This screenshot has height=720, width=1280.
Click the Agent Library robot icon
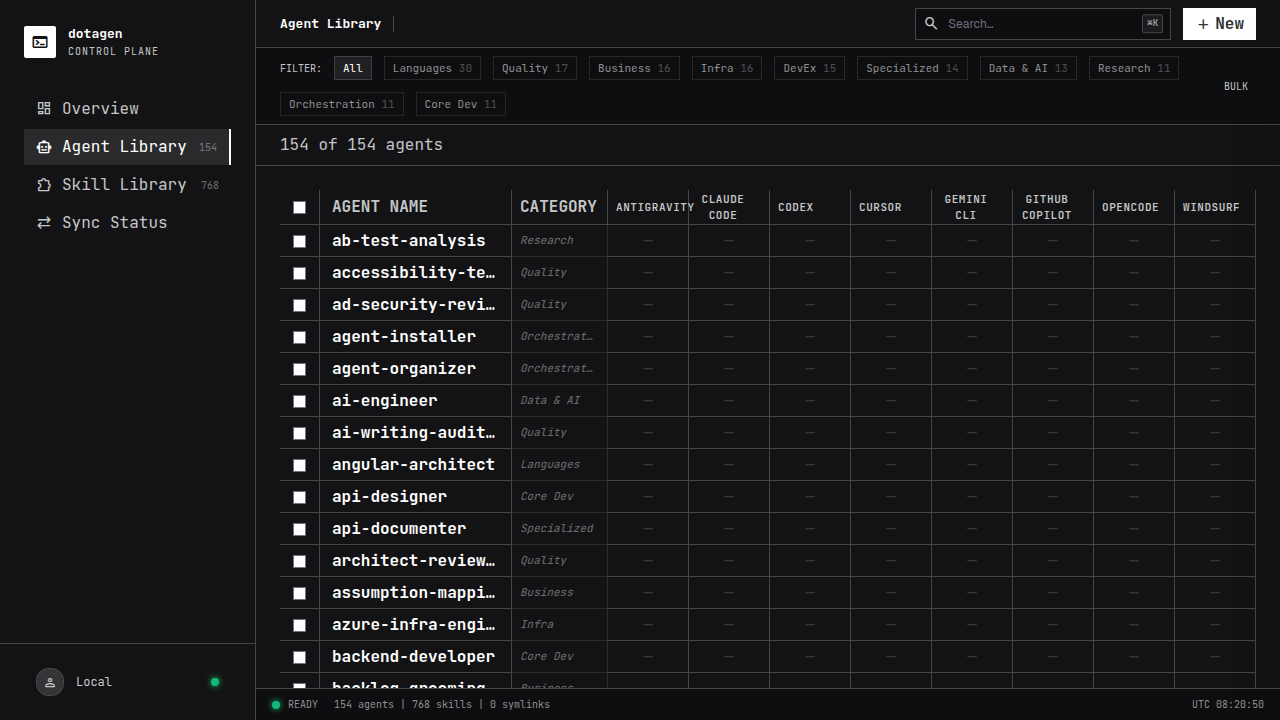[44, 146]
